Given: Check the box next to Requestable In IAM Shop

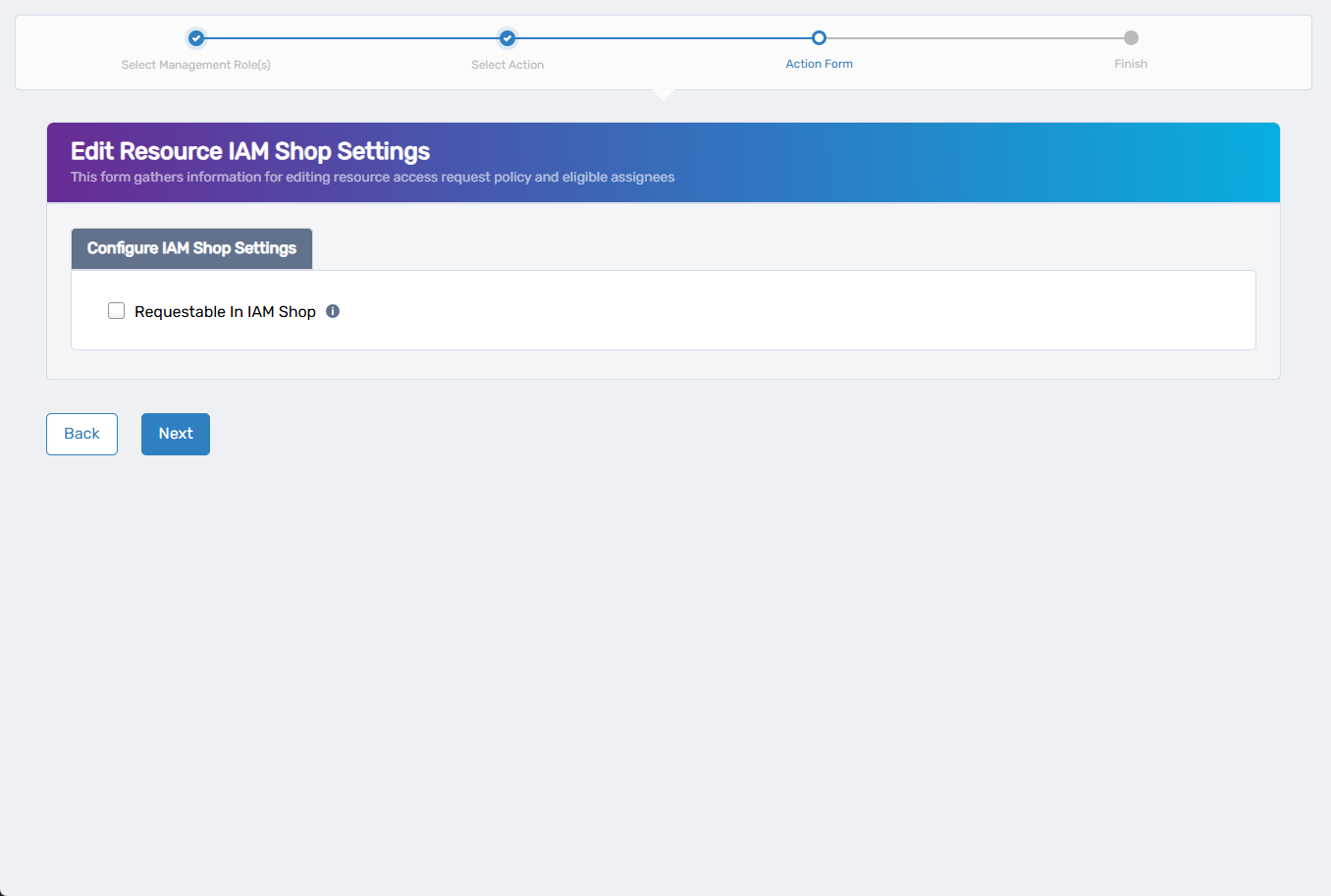Looking at the screenshot, I should point(116,310).
